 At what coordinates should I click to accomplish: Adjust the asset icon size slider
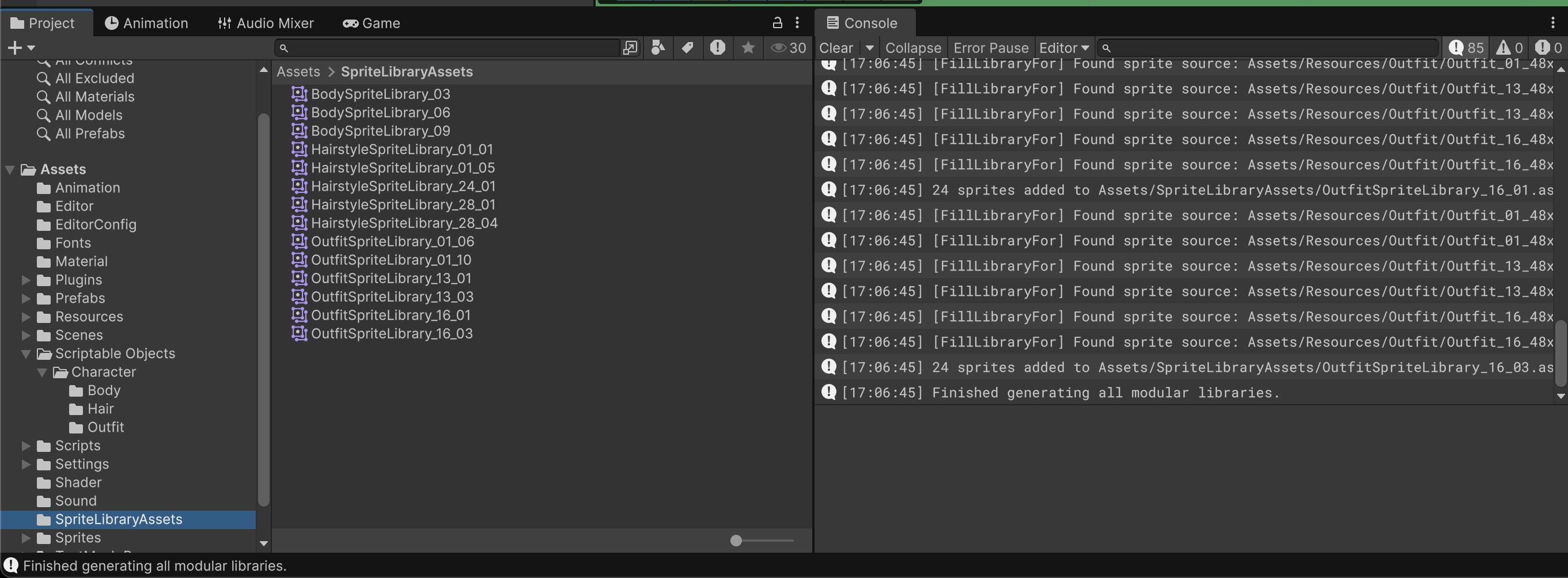click(x=737, y=540)
